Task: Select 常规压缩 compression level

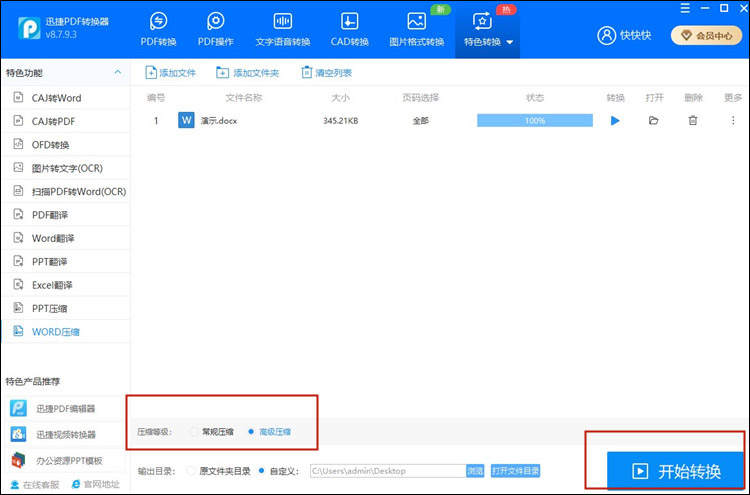Action: [211, 432]
